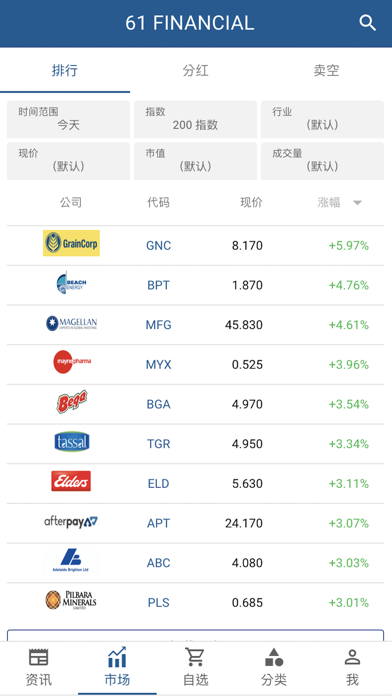This screenshot has height=696, width=392.
Task: Open the MFG stock code link
Action: (x=158, y=325)
